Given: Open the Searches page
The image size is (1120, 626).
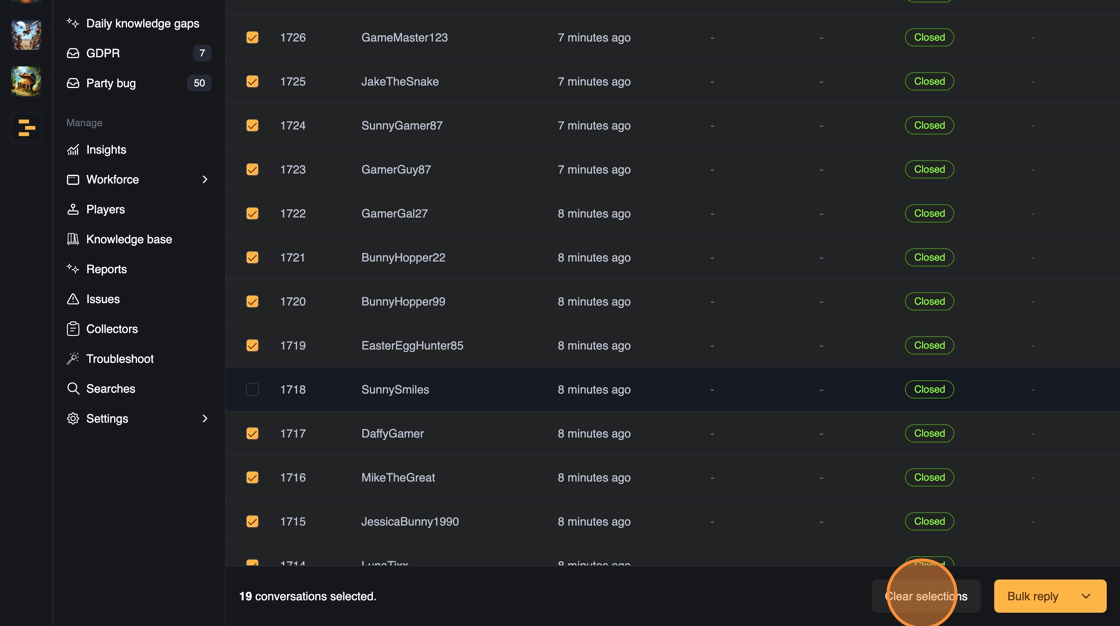Looking at the screenshot, I should click(111, 389).
